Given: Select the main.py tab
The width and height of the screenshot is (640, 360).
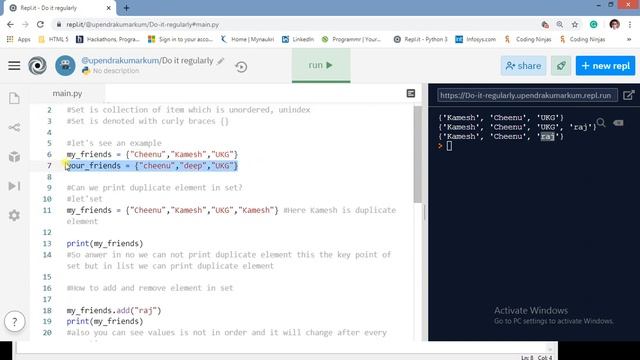Looking at the screenshot, I should pos(67,93).
